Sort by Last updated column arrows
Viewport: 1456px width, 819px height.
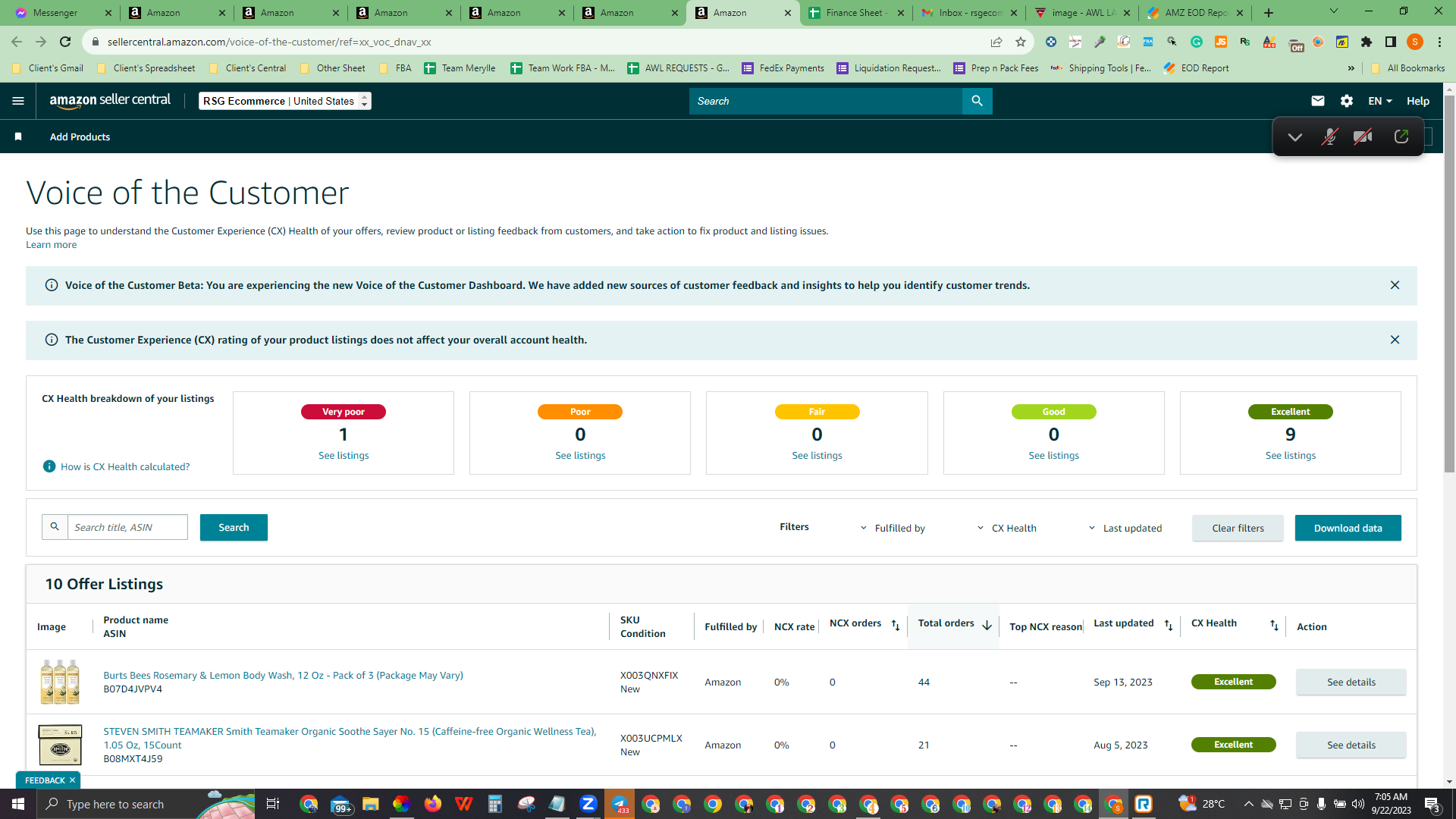(1169, 626)
